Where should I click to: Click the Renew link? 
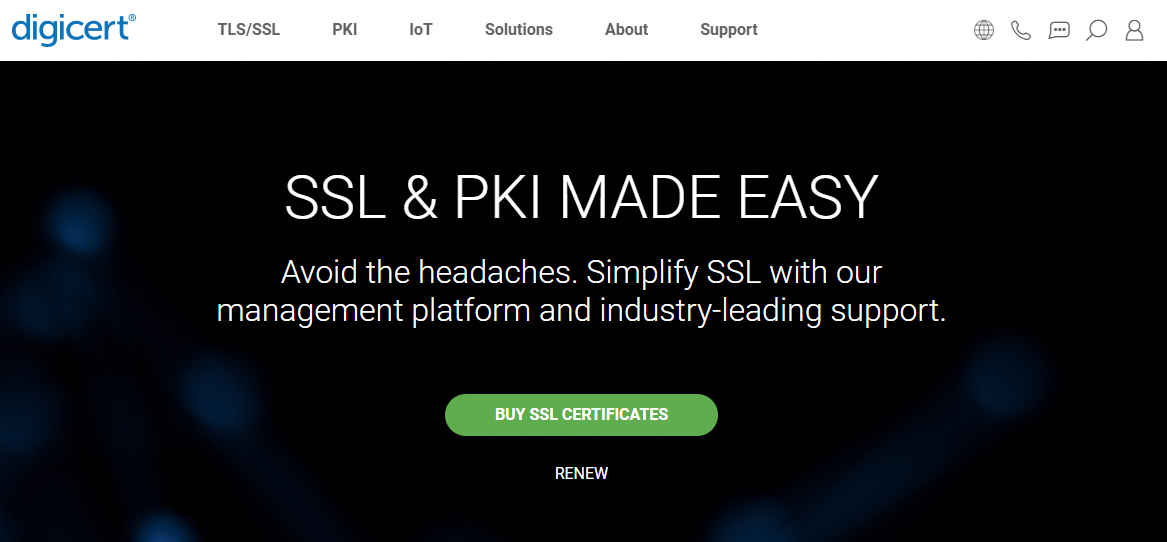tap(581, 474)
